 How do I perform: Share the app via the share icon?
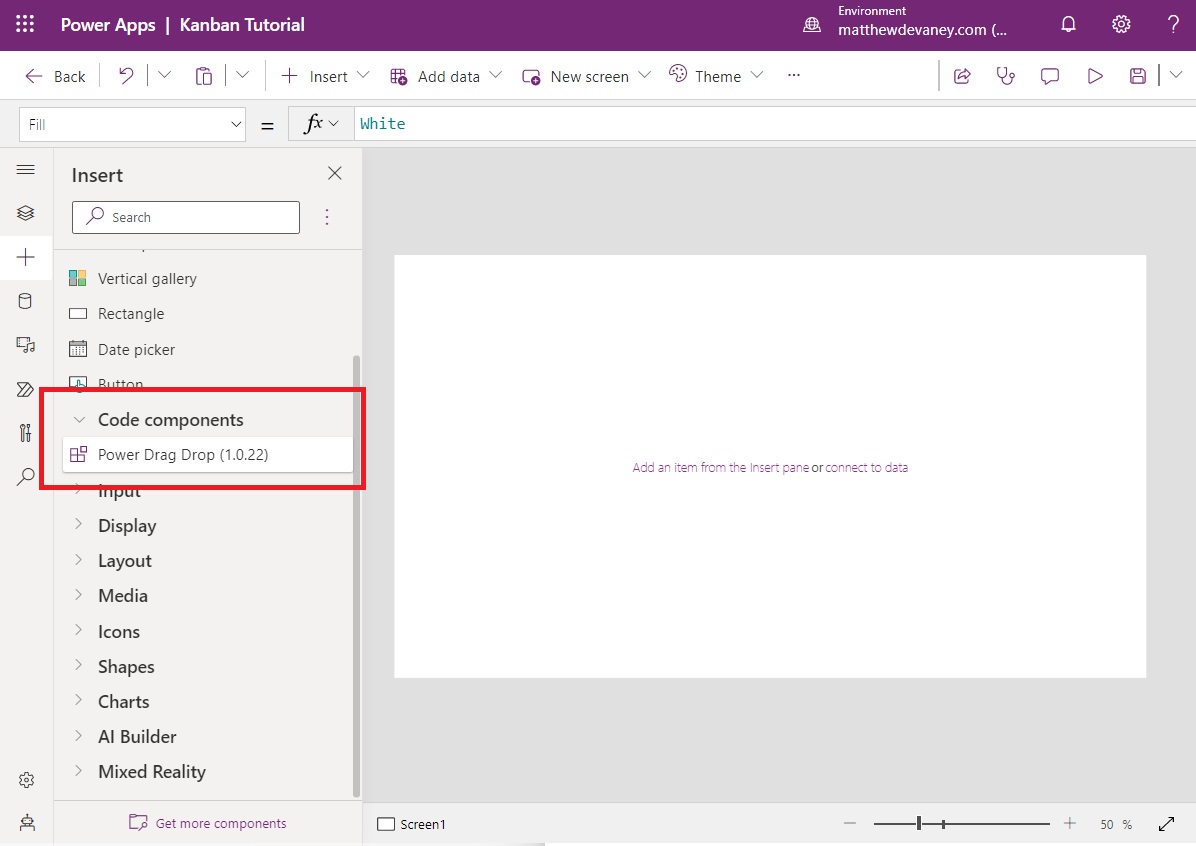click(962, 75)
